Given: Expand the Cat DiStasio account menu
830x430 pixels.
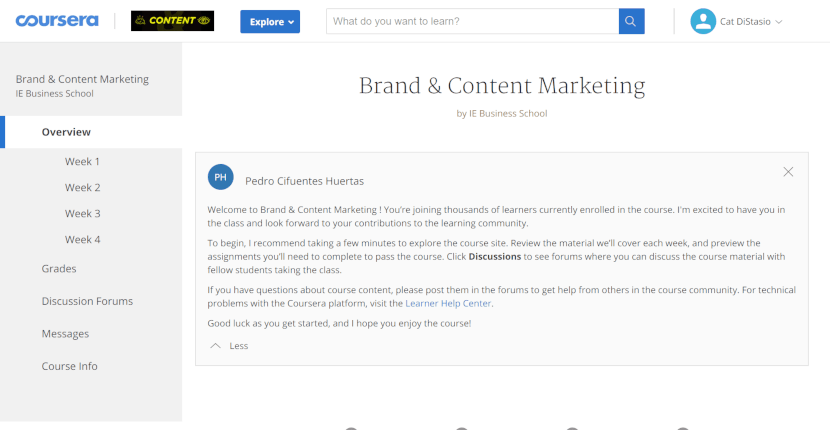Looking at the screenshot, I should coord(751,22).
